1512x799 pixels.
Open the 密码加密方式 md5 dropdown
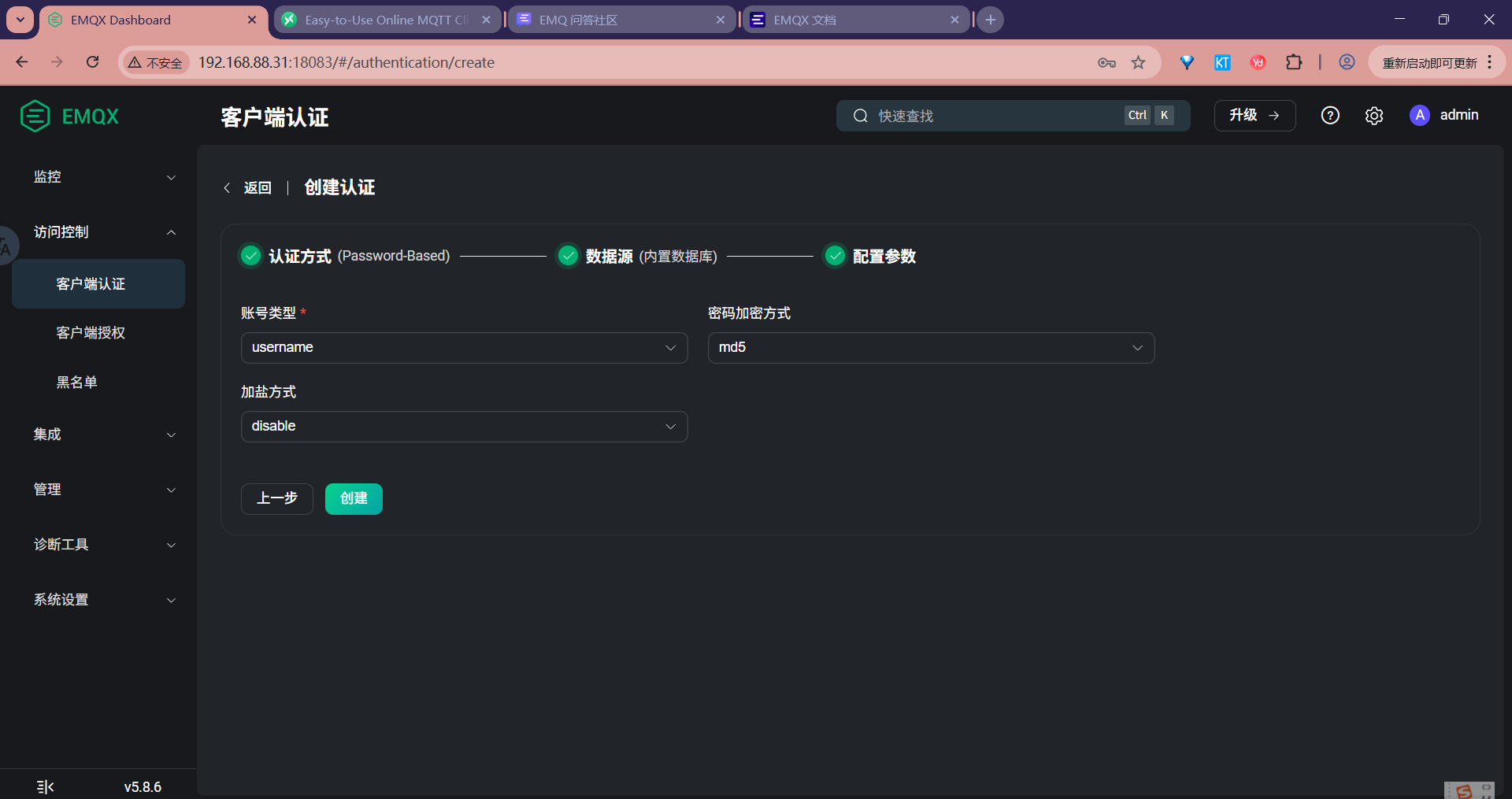pos(931,348)
